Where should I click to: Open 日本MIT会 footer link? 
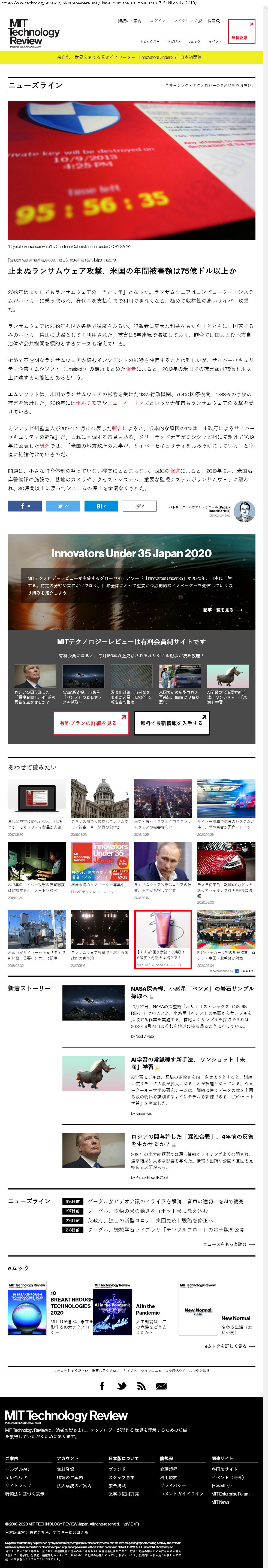tap(222, 1486)
